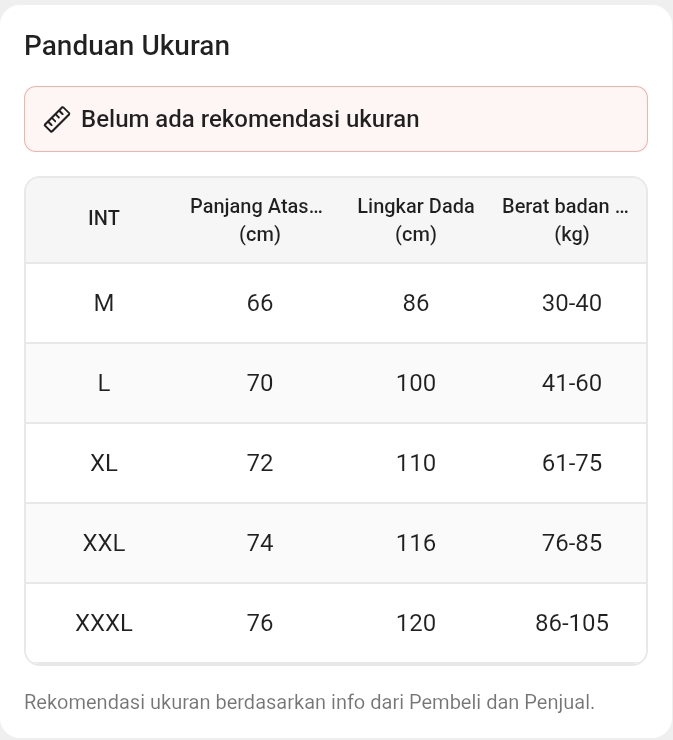Screen dimensions: 673x740
Task: Click the truncated 'Panjang Atas…' column header
Action: pyautogui.click(x=260, y=220)
